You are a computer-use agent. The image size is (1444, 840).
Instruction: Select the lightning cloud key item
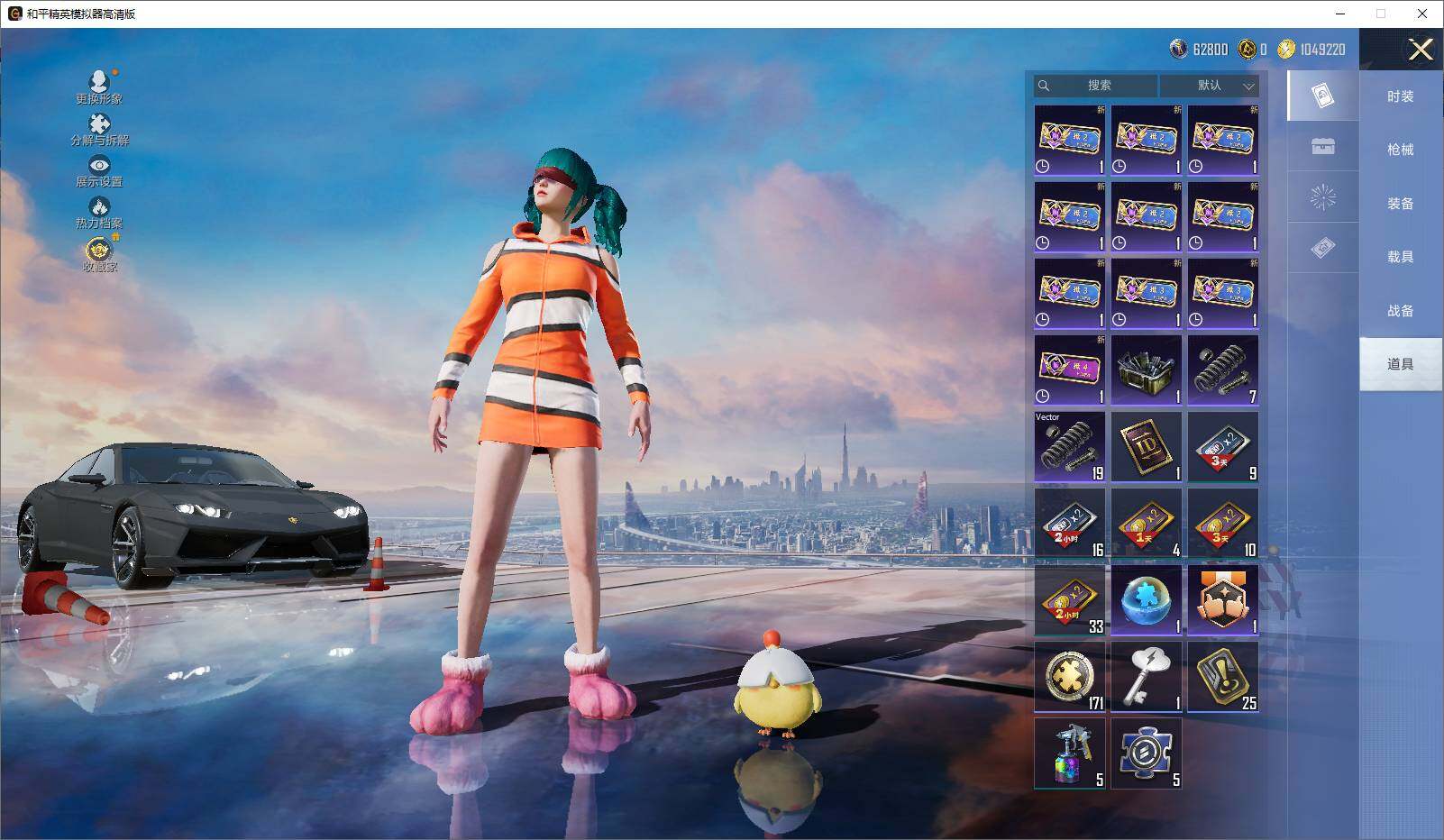click(x=1147, y=677)
